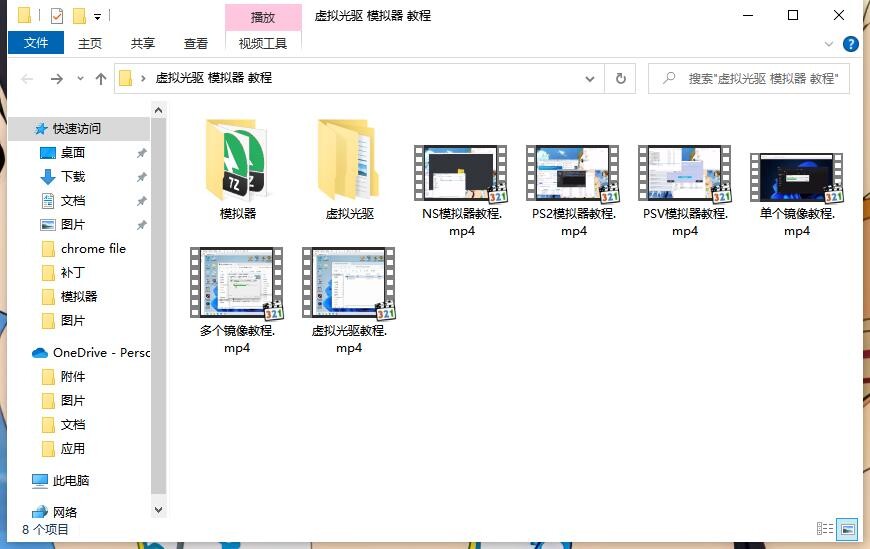Open address bar history dropdown
The height and width of the screenshot is (549, 870).
tap(593, 78)
